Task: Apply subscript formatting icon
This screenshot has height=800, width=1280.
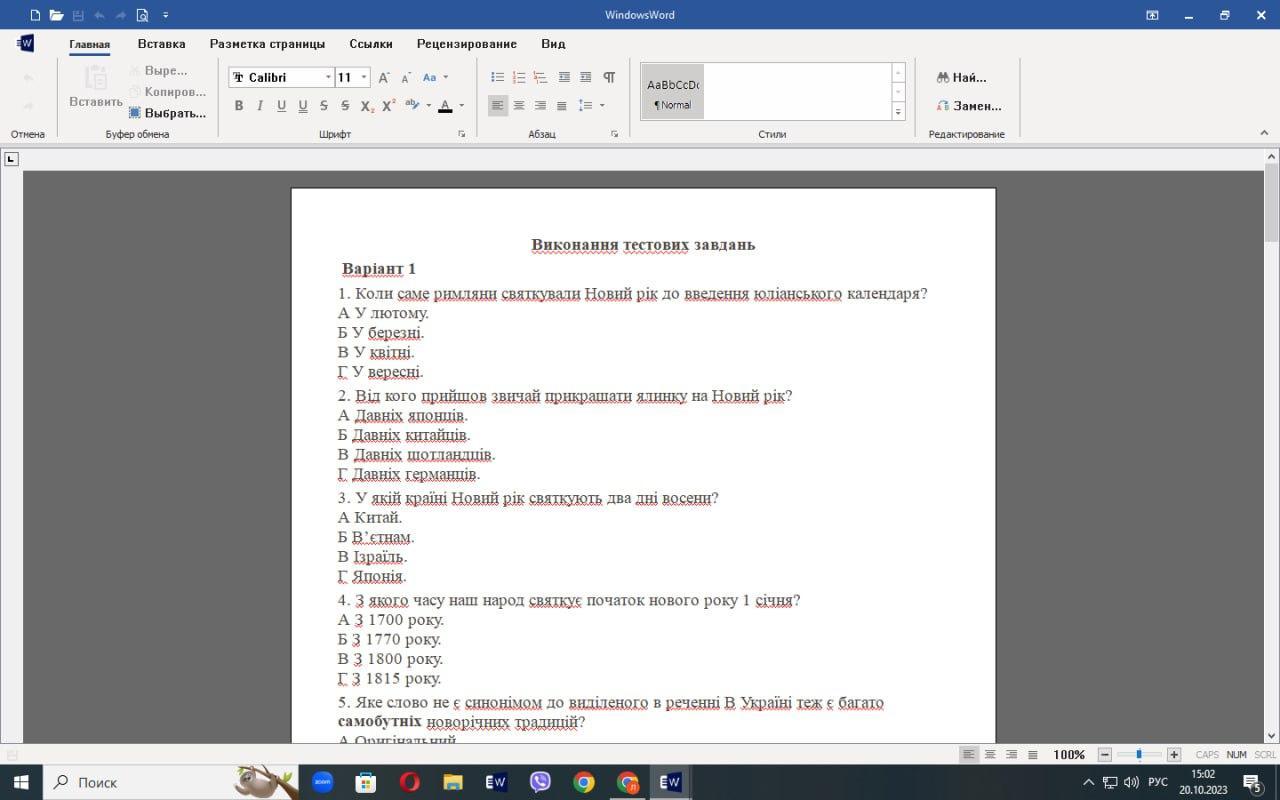Action: 366,106
